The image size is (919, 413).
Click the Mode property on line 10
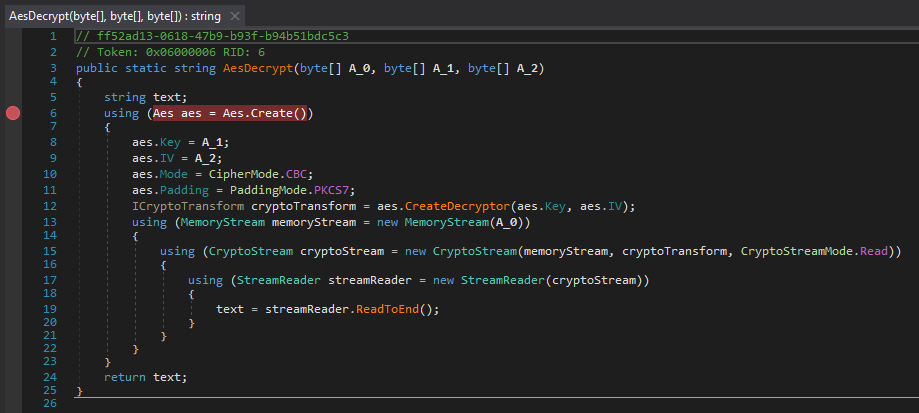pos(174,174)
